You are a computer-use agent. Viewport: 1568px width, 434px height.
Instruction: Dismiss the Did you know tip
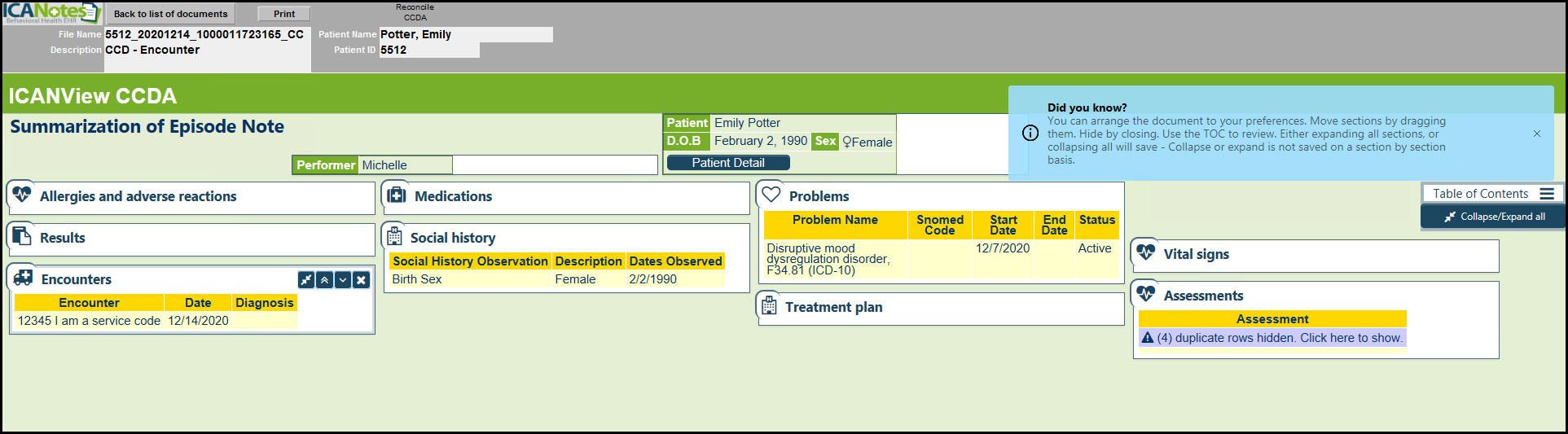tap(1537, 134)
